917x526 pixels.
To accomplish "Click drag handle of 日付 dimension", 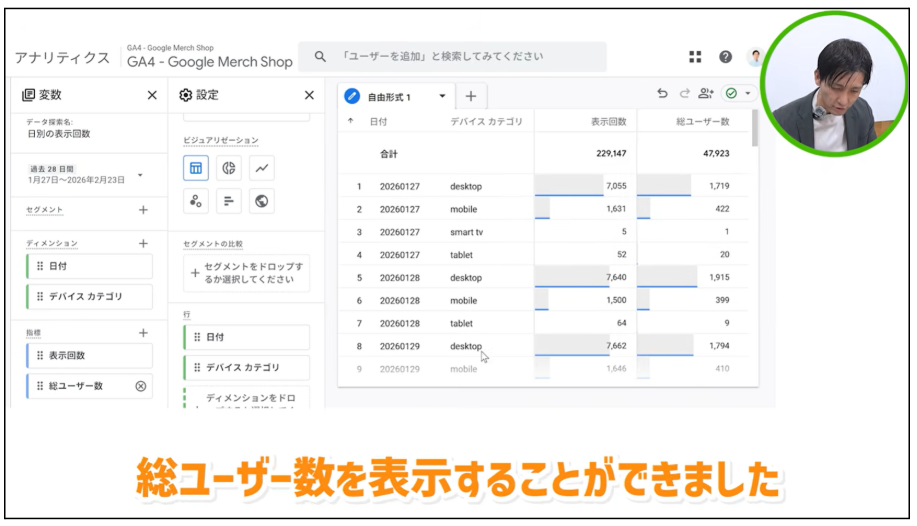I will (40, 266).
